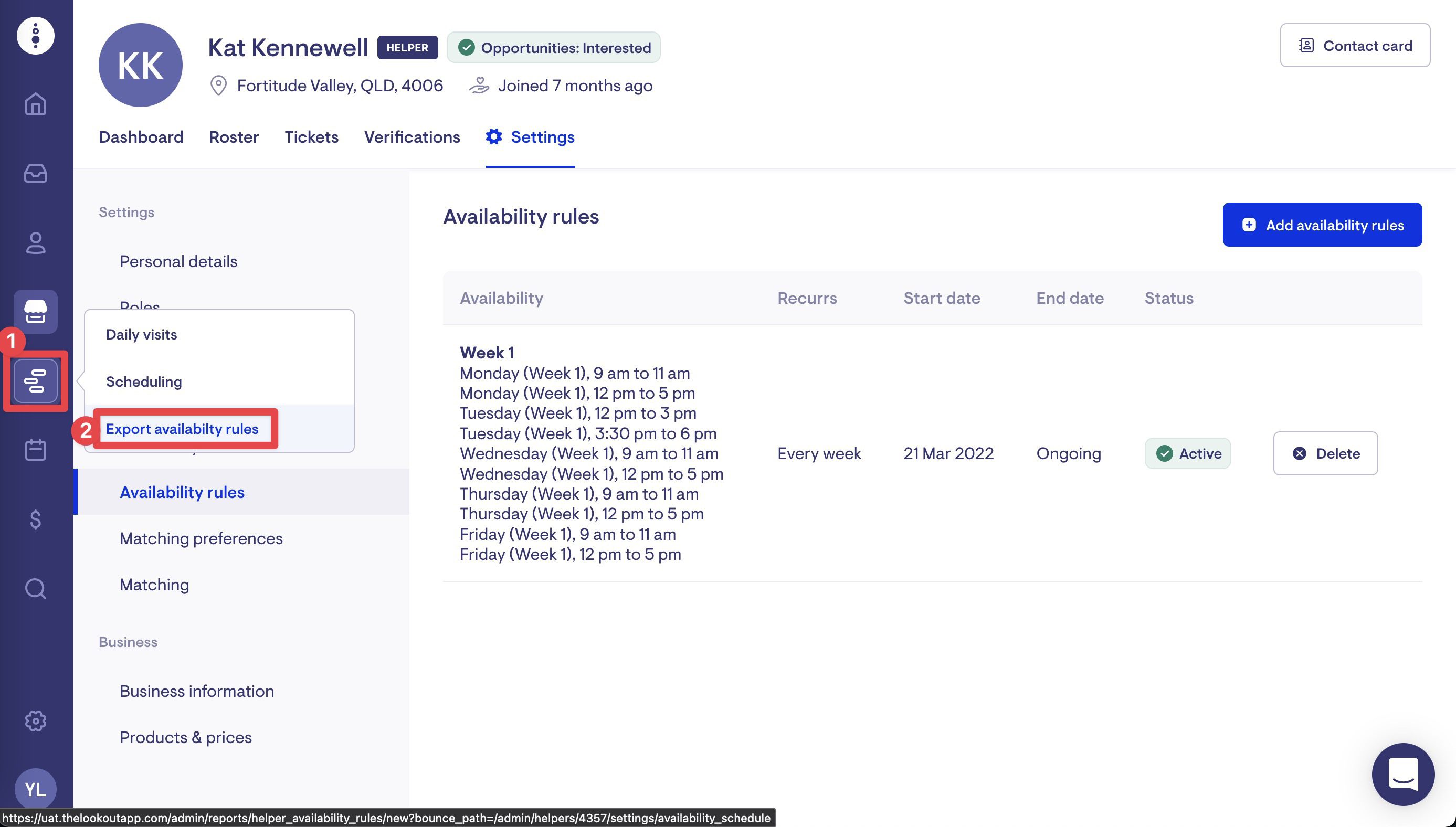Click the YL user avatar
Image resolution: width=1456 pixels, height=827 pixels.
[x=35, y=789]
